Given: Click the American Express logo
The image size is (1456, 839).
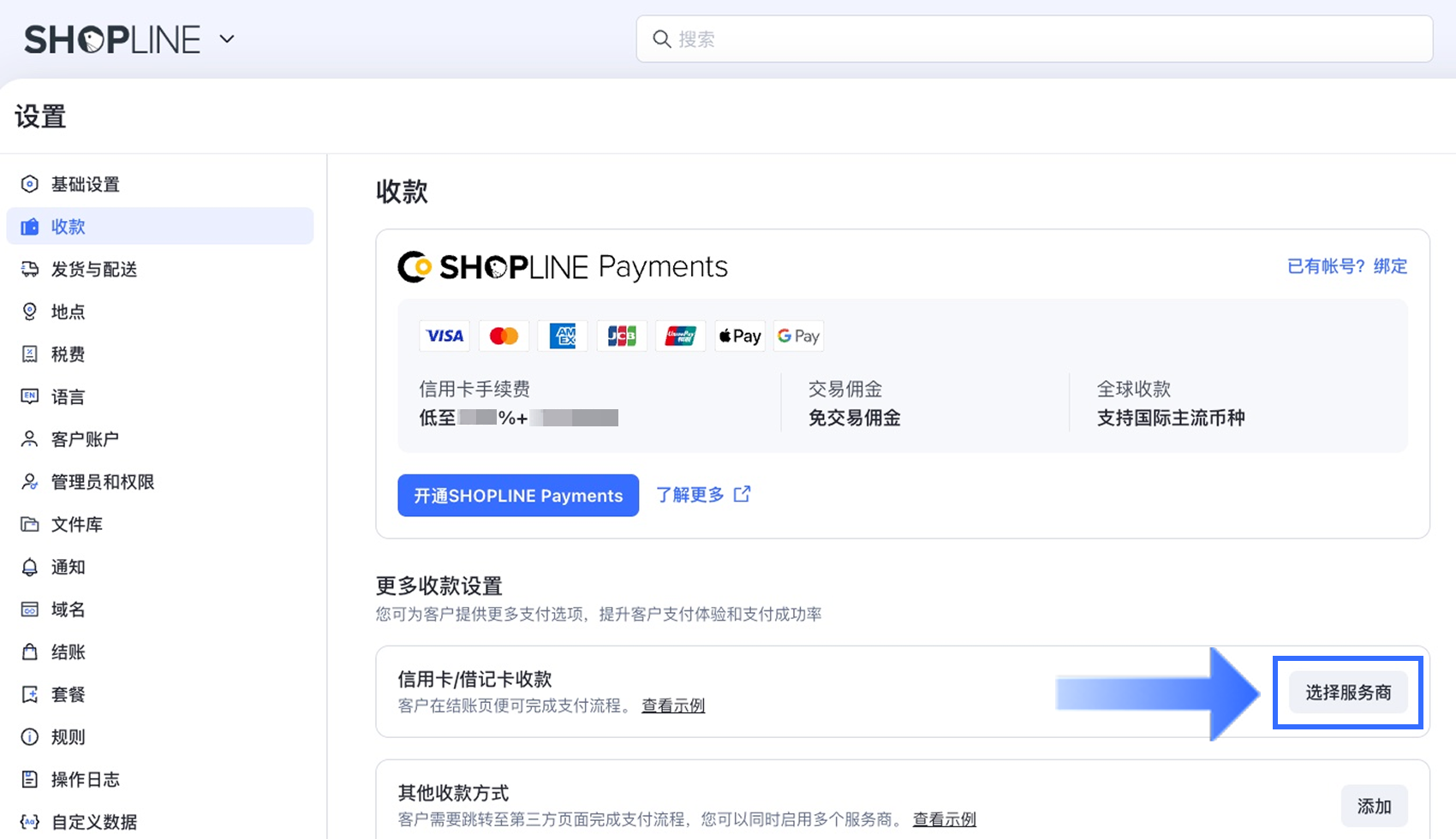Looking at the screenshot, I should coord(563,336).
